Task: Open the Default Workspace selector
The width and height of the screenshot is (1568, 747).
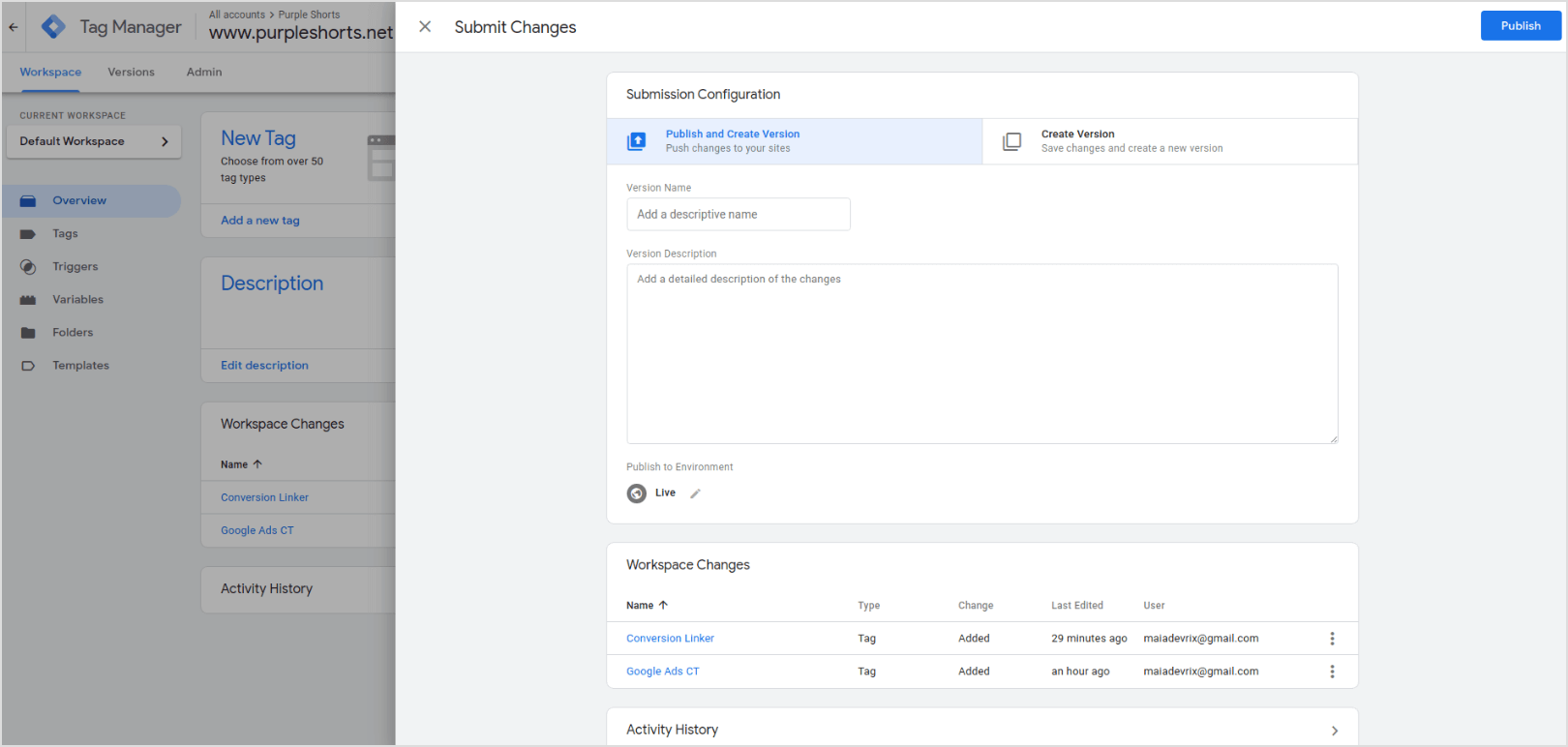Action: pyautogui.click(x=94, y=141)
